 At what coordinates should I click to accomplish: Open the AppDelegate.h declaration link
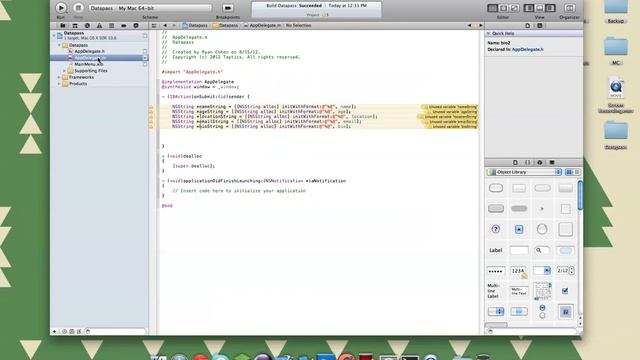pos(527,49)
